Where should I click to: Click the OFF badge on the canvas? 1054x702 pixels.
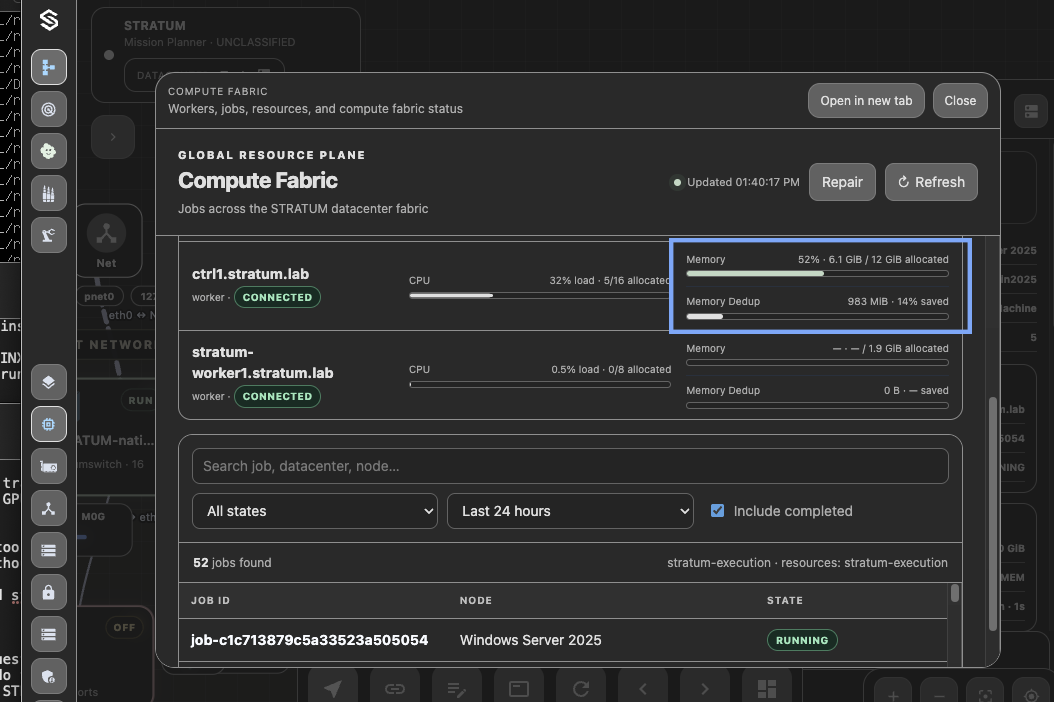pyautogui.click(x=124, y=627)
